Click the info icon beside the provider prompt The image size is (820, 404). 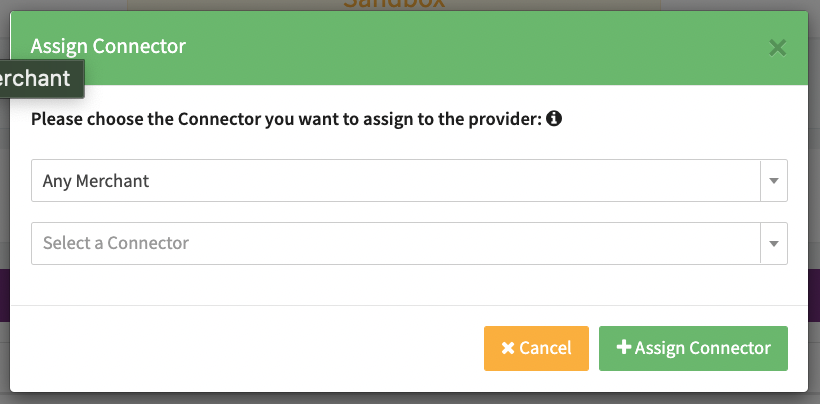pos(554,119)
